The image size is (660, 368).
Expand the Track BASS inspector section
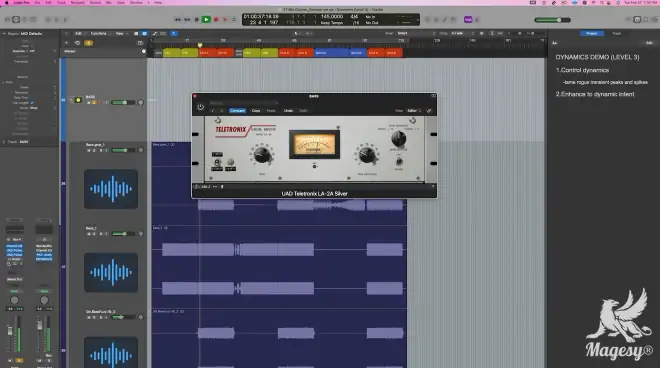pyautogui.click(x=4, y=142)
